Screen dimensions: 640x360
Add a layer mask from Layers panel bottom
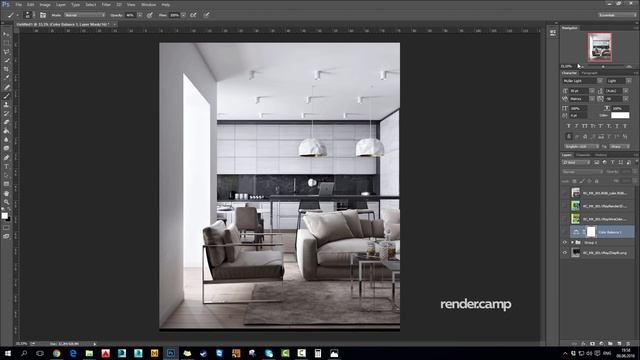tap(592, 344)
